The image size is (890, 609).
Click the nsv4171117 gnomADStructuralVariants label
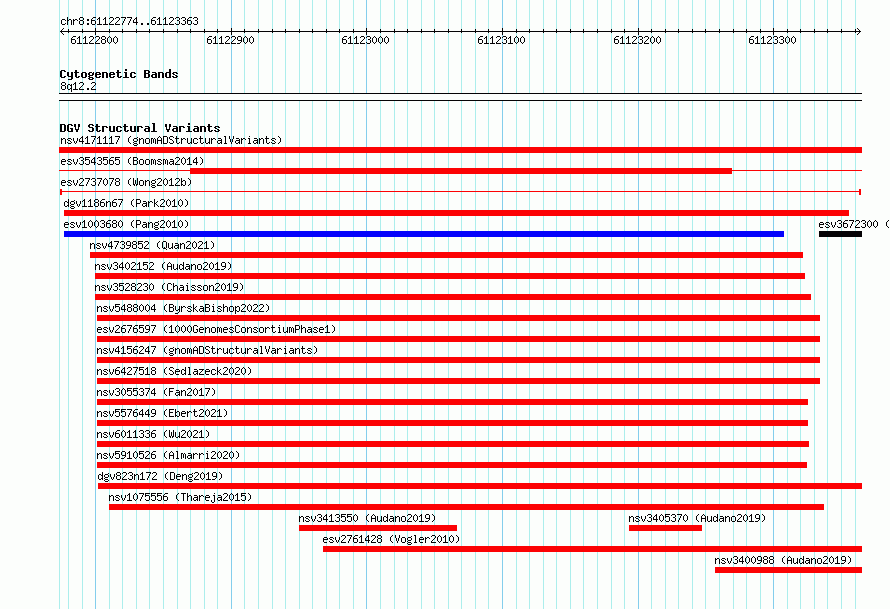pos(171,140)
